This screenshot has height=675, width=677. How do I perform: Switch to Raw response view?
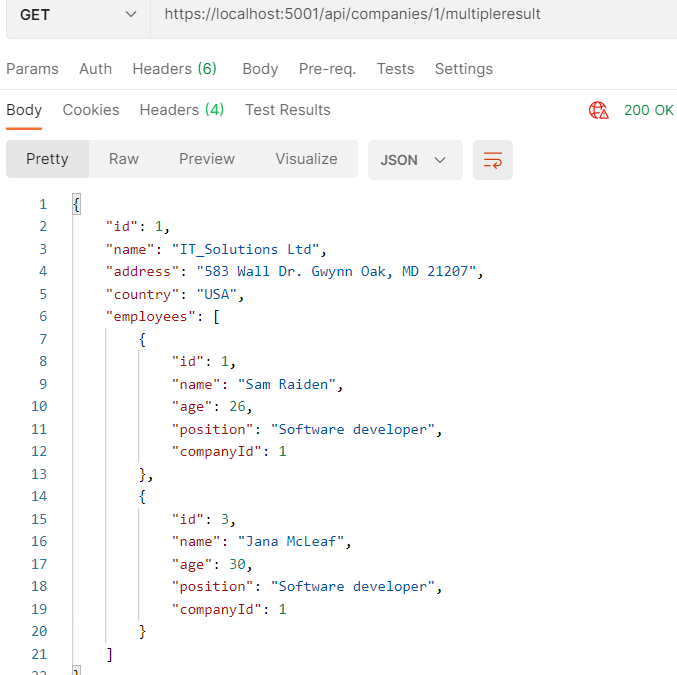[124, 159]
